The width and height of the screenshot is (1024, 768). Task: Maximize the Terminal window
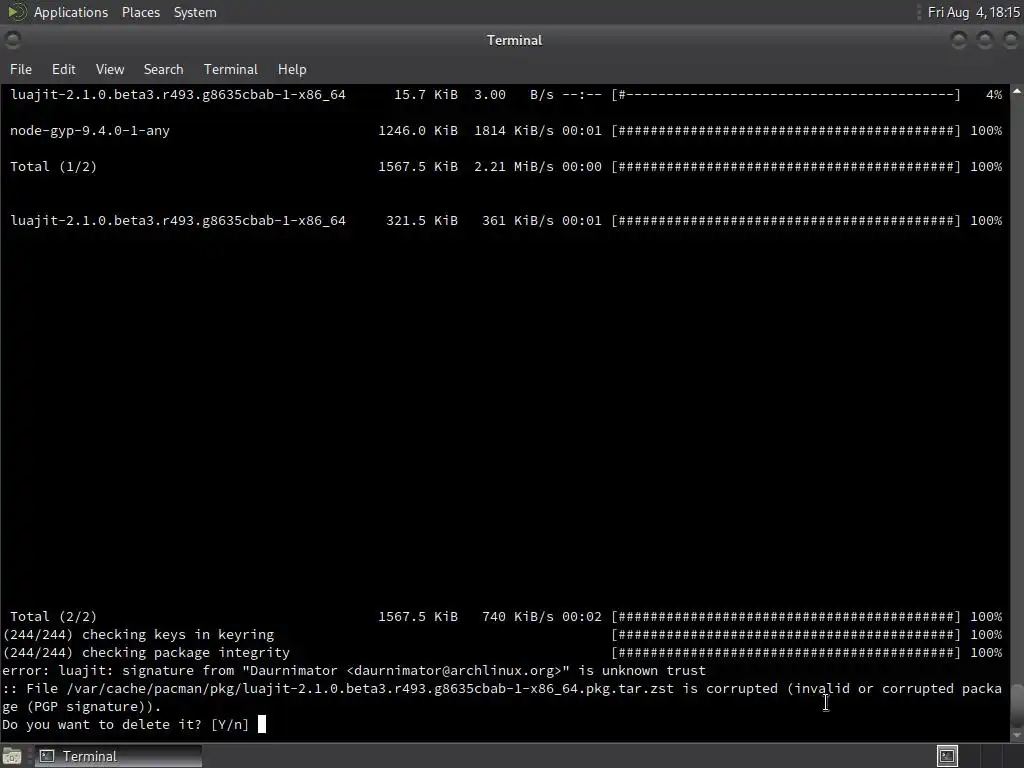[x=985, y=40]
